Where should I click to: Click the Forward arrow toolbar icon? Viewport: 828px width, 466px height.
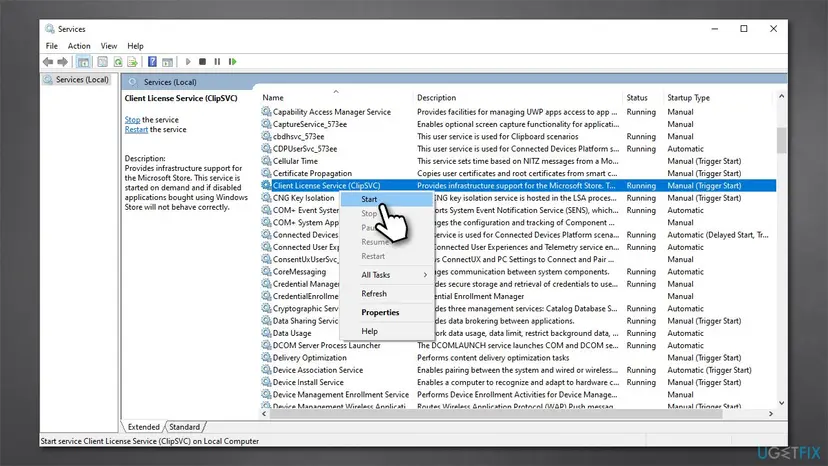click(63, 62)
